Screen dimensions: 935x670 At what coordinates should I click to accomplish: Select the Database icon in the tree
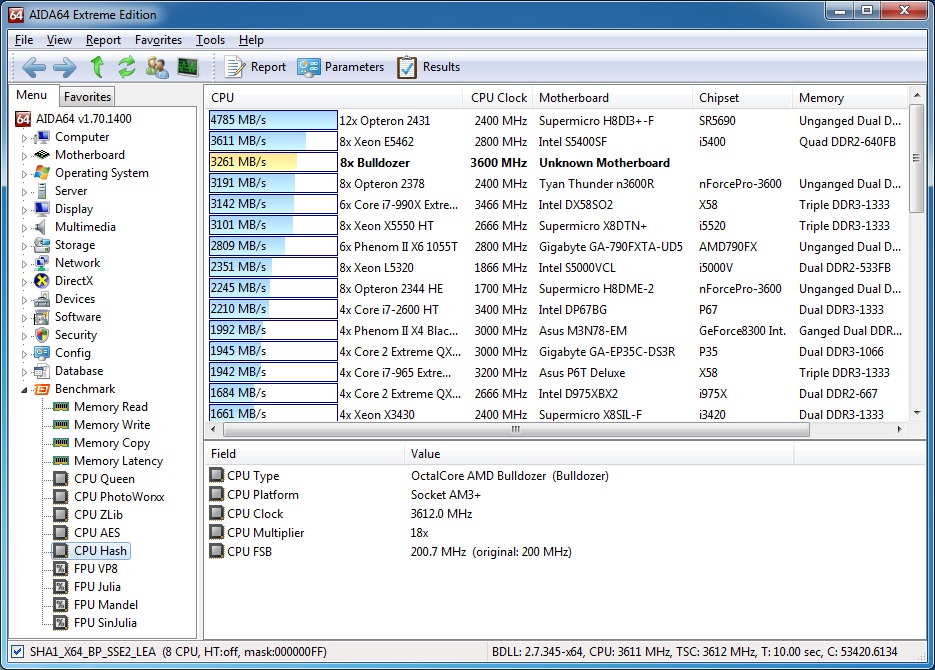pyautogui.click(x=42, y=371)
